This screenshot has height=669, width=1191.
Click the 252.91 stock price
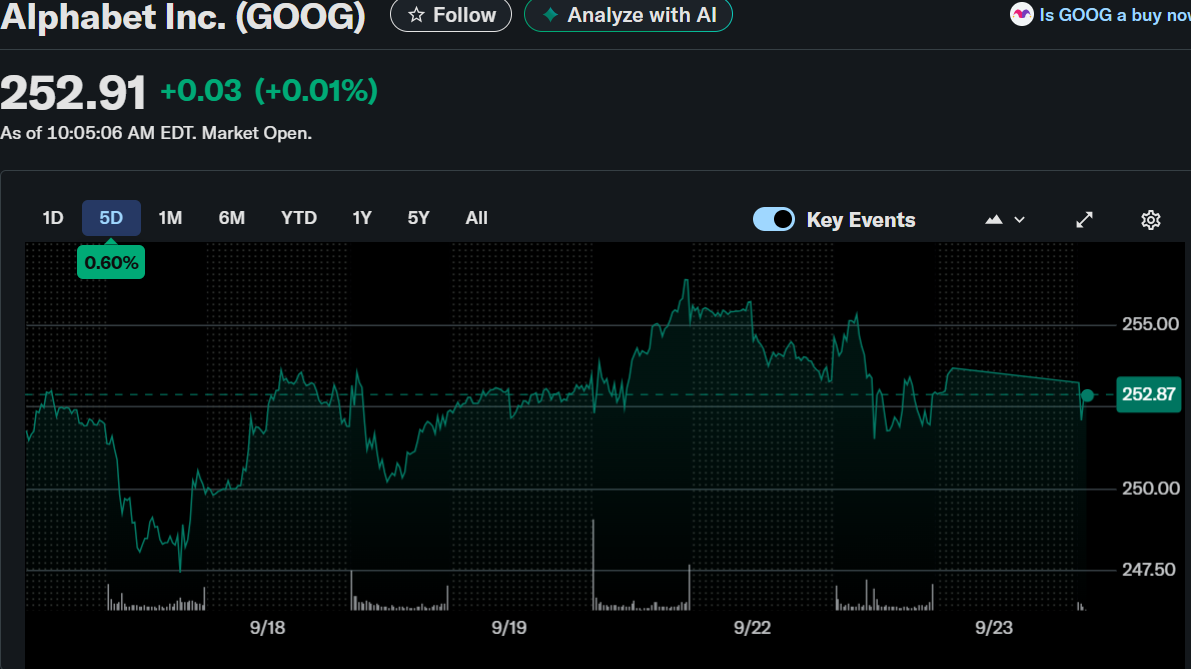(73, 93)
